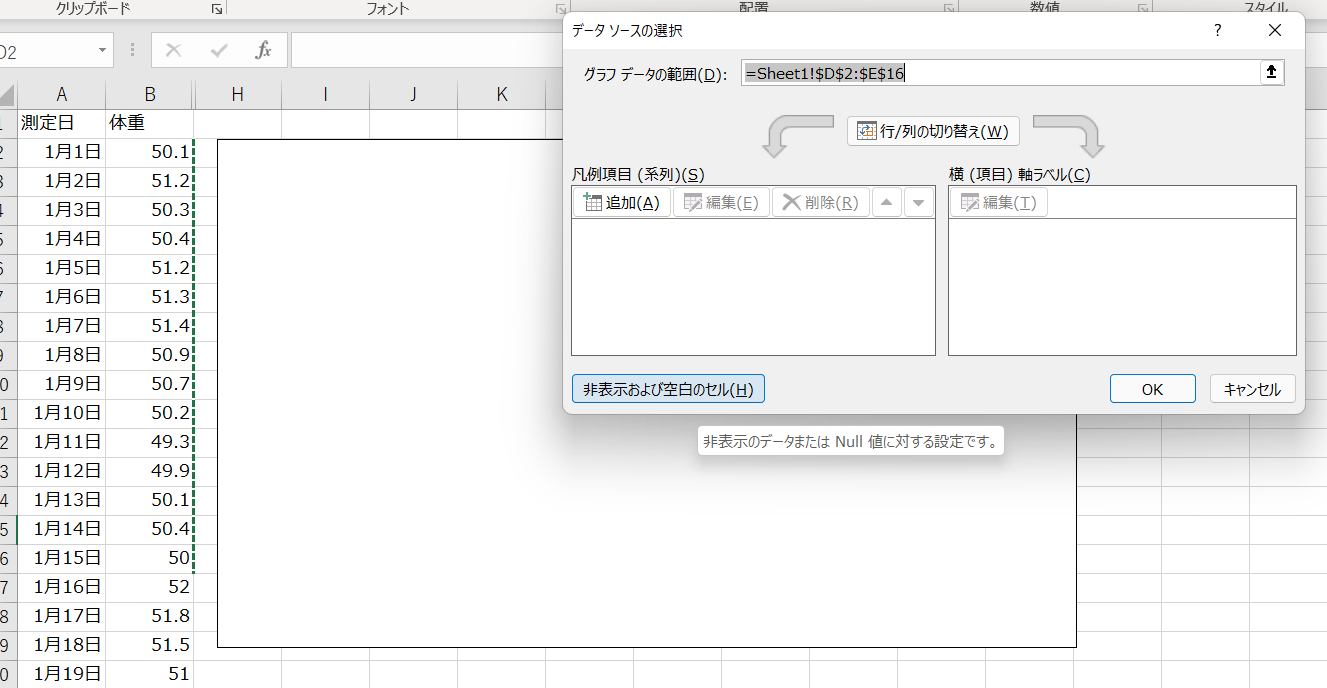
Task: Open the クリップボード group dialog launcher
Action: click(216, 9)
